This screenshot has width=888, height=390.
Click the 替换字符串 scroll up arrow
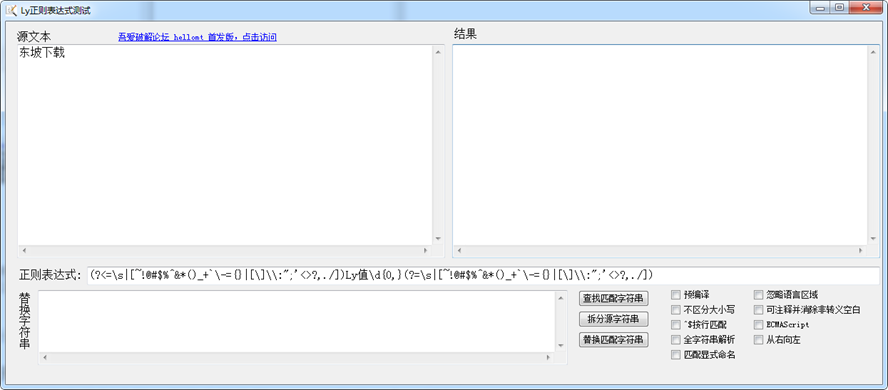[561, 298]
